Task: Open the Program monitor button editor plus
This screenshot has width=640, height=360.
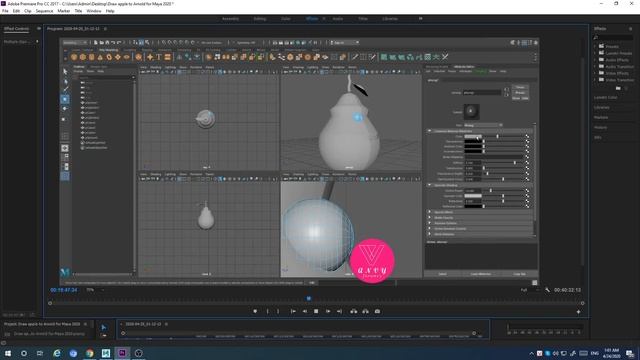Action: tap(578, 312)
